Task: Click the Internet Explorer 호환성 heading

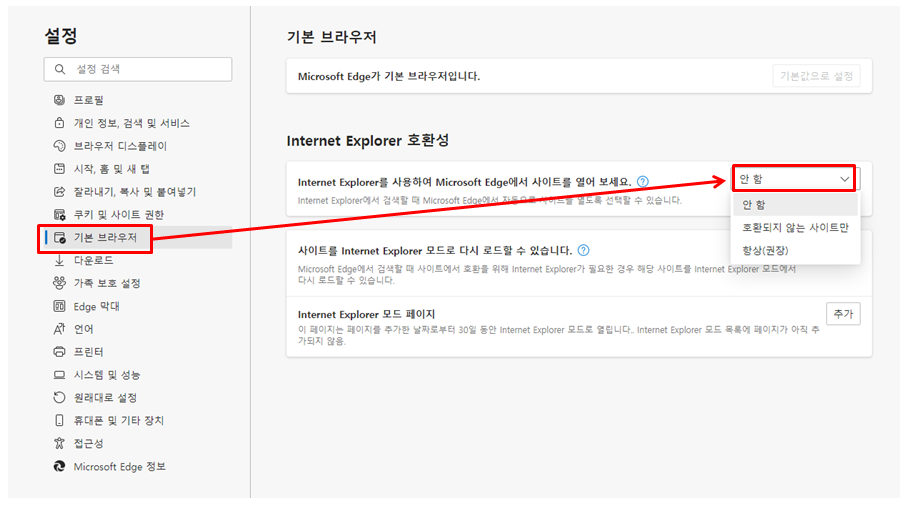Action: [x=367, y=140]
